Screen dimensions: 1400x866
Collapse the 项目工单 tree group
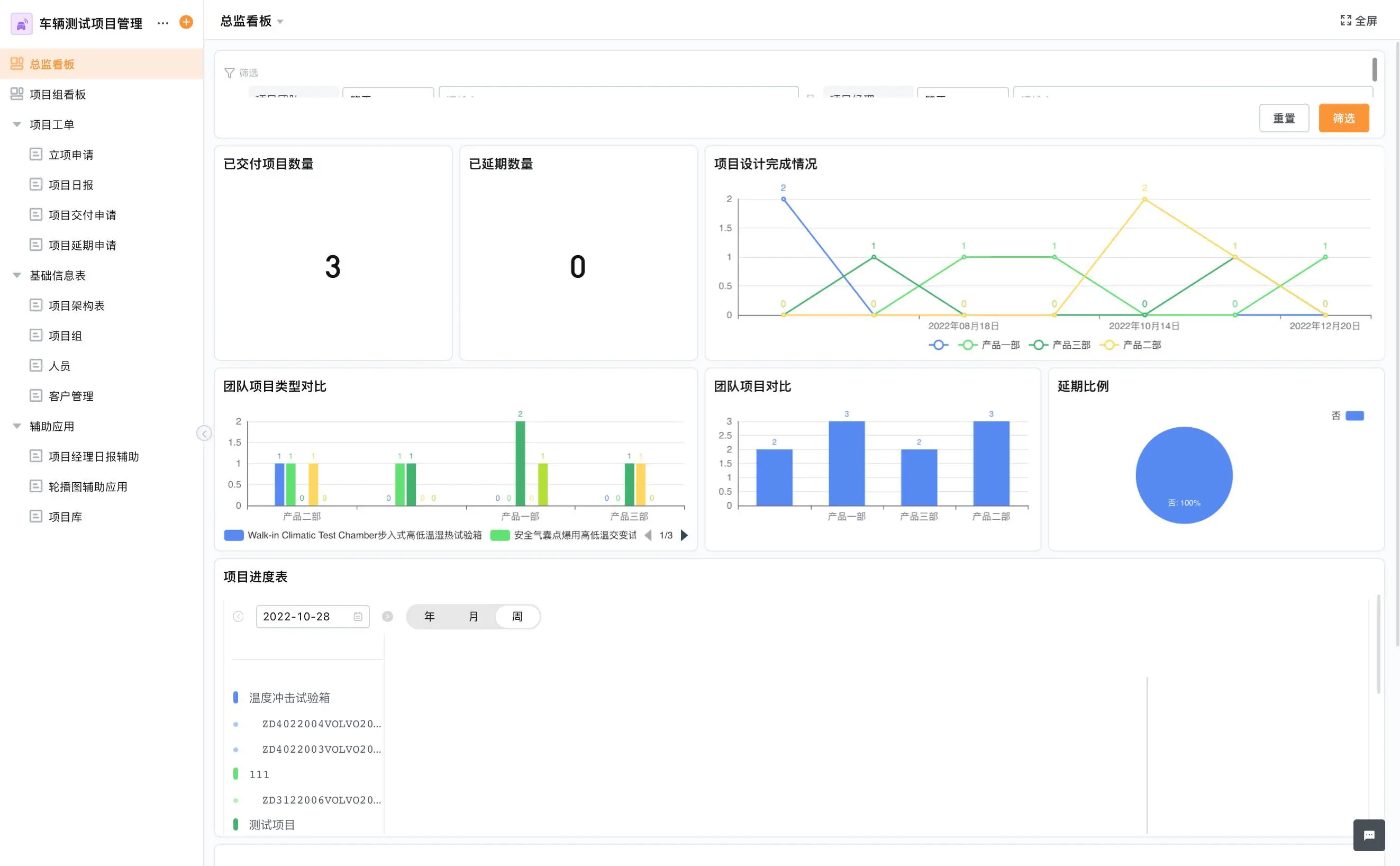[16, 124]
